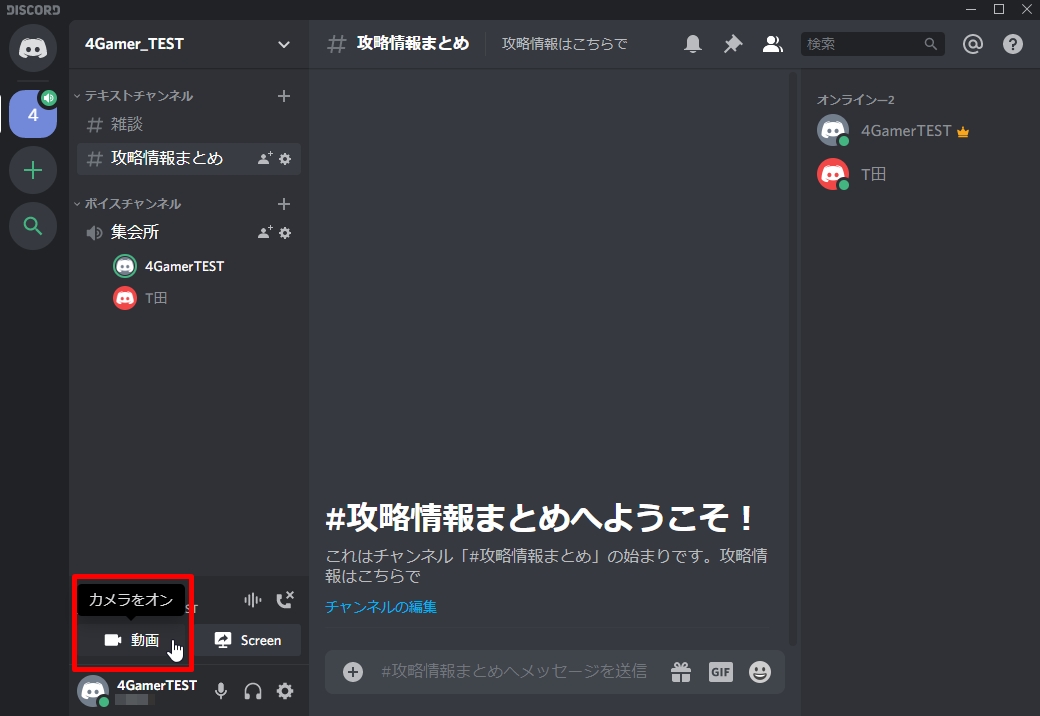Click the add a server plus icon
Screen dimensions: 1040x716
coord(33,170)
